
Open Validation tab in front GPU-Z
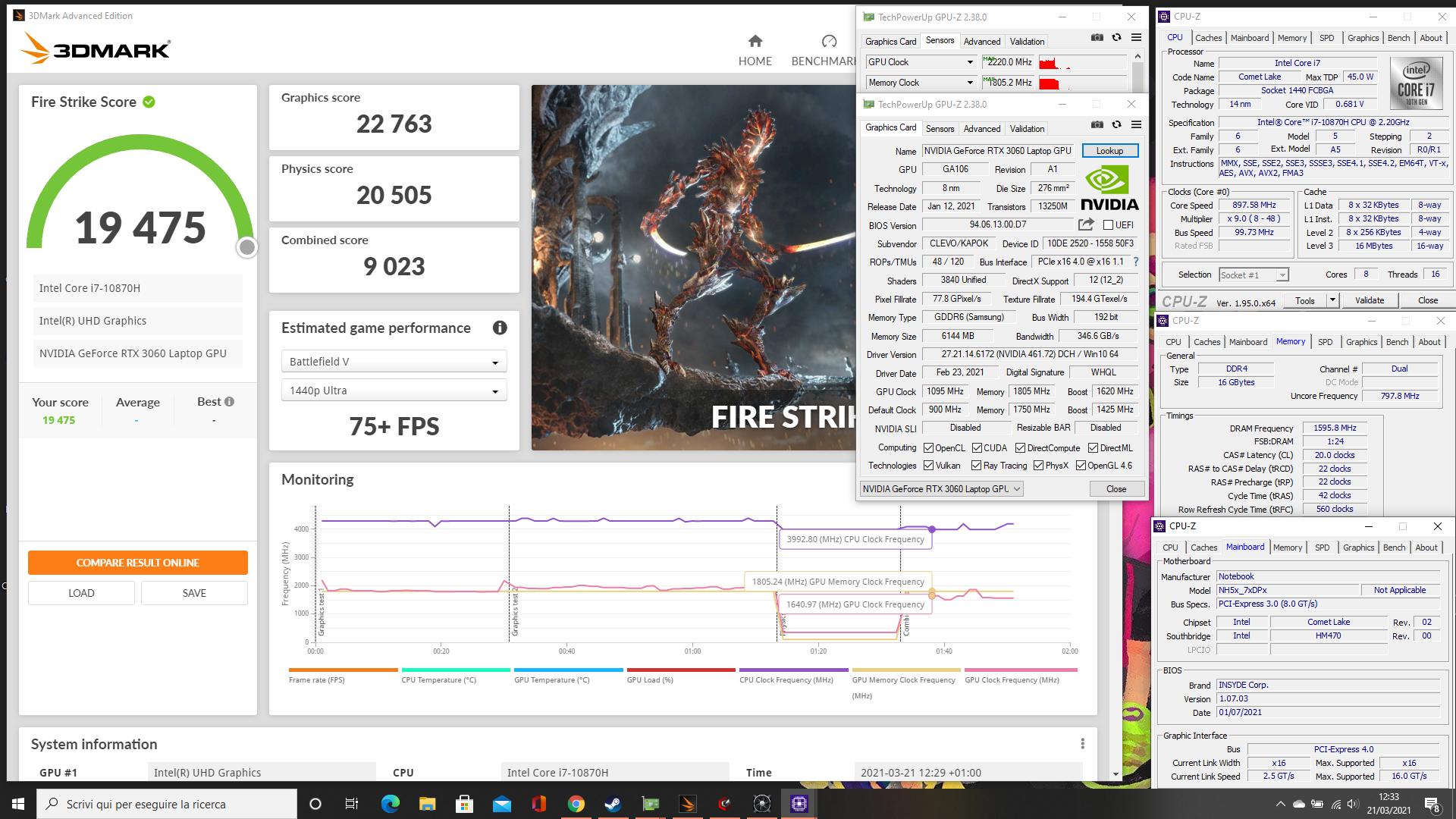coord(1027,129)
